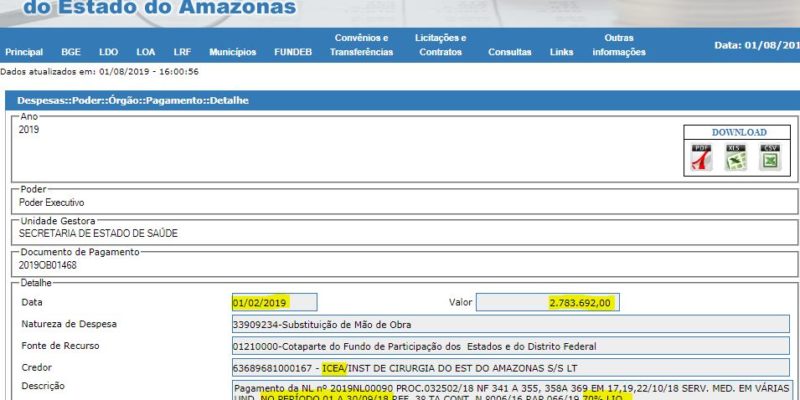Click the Links menu item
Screen dimensions: 800x400
coord(561,52)
